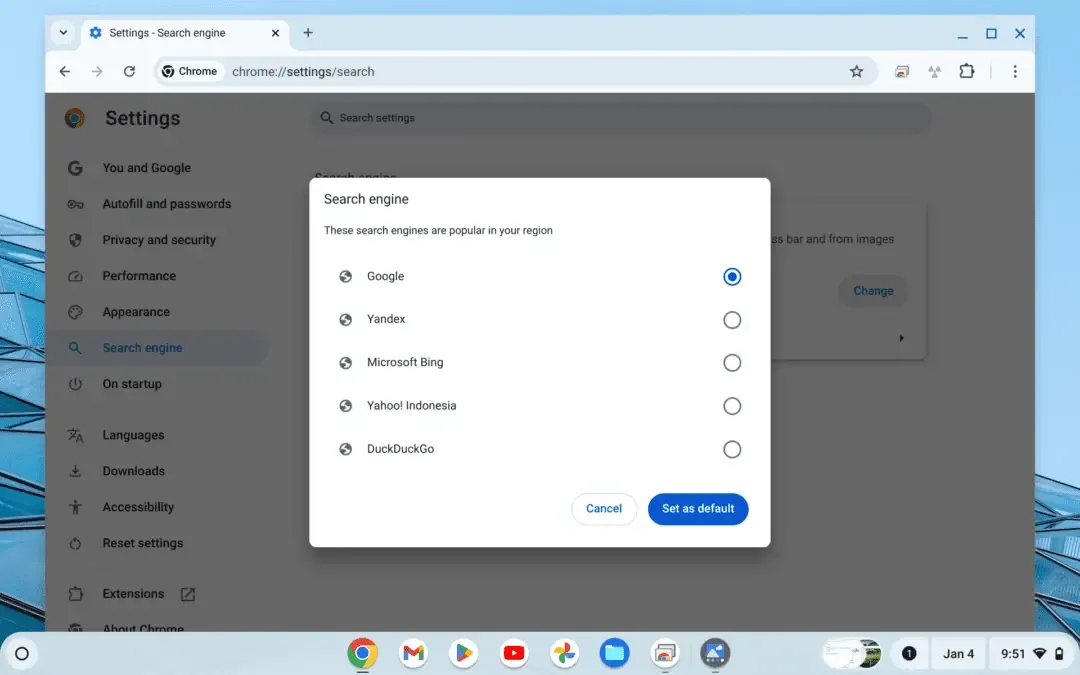The width and height of the screenshot is (1080, 675).
Task: Open the tab search dropdown arrow
Action: [x=63, y=32]
